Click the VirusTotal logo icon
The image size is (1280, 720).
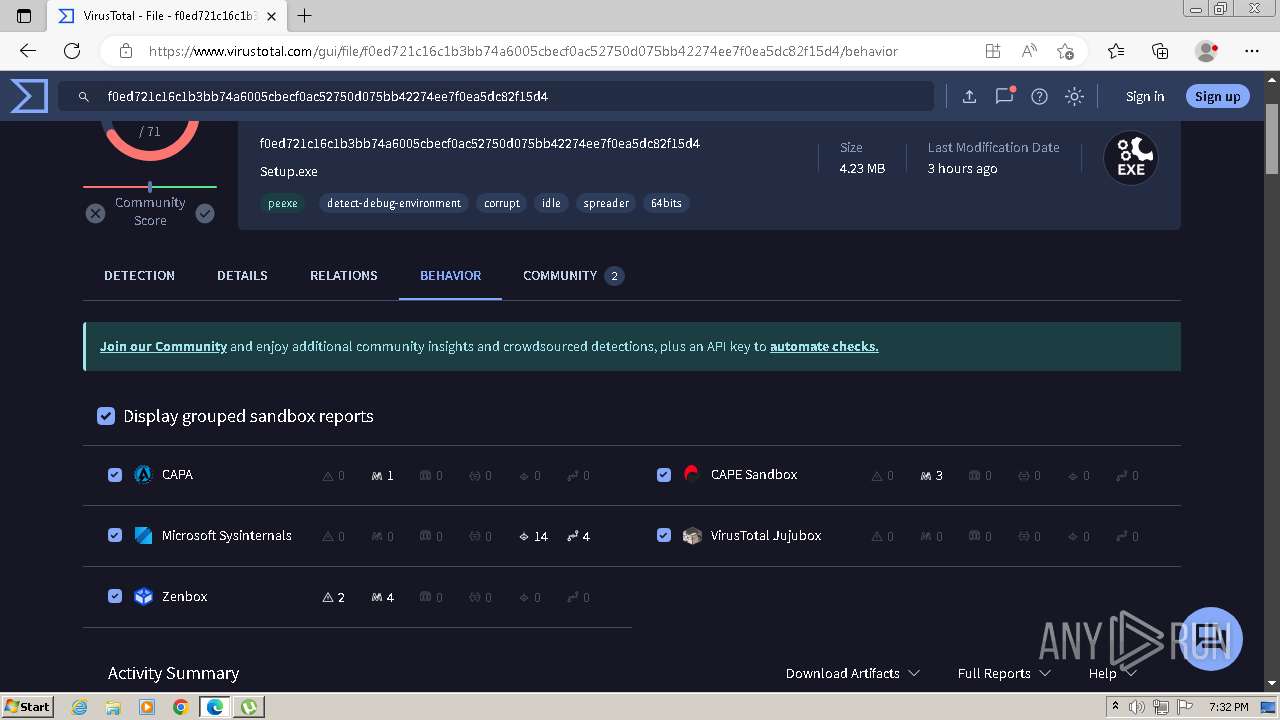29,96
